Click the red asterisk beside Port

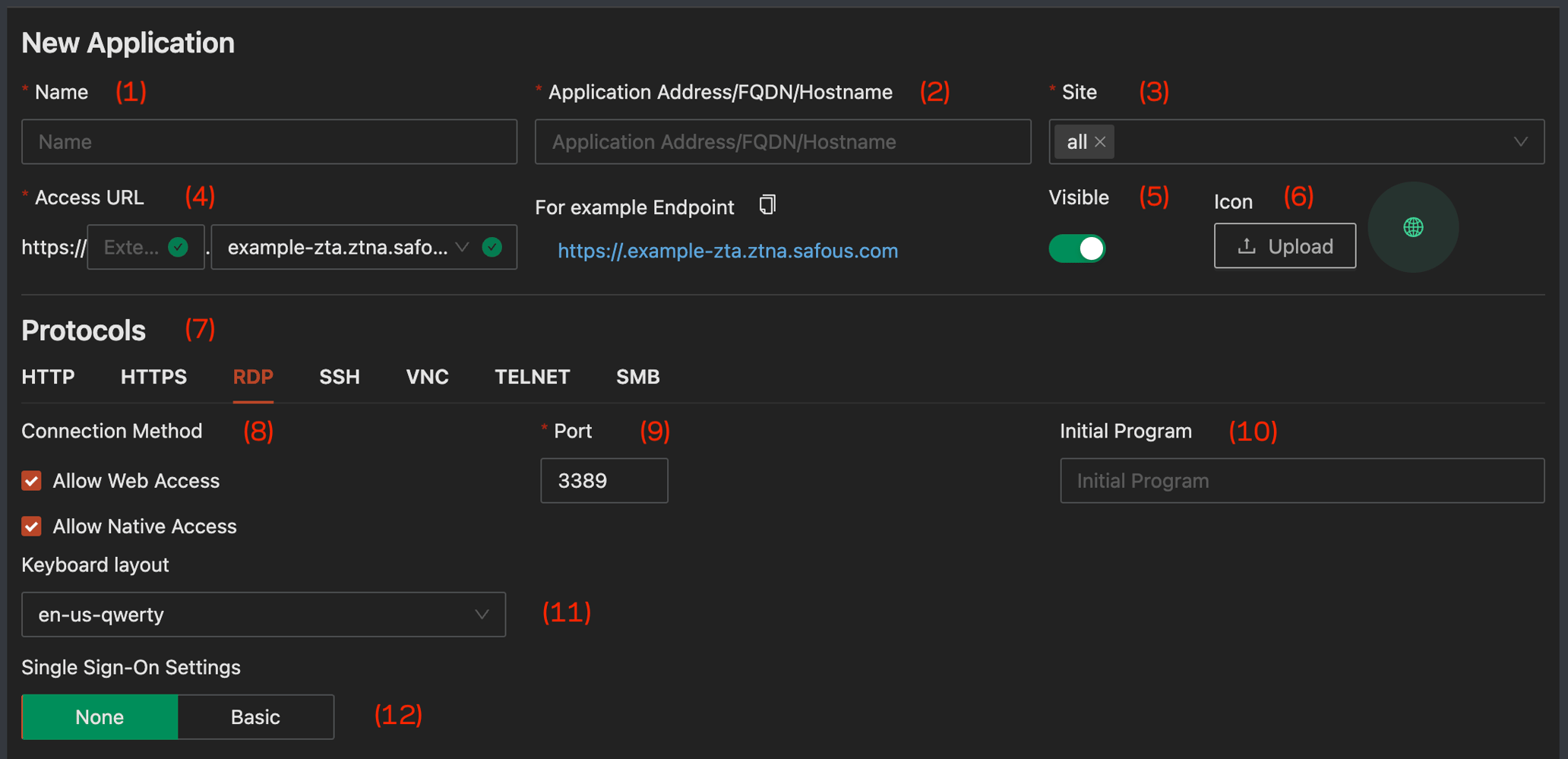click(x=543, y=430)
